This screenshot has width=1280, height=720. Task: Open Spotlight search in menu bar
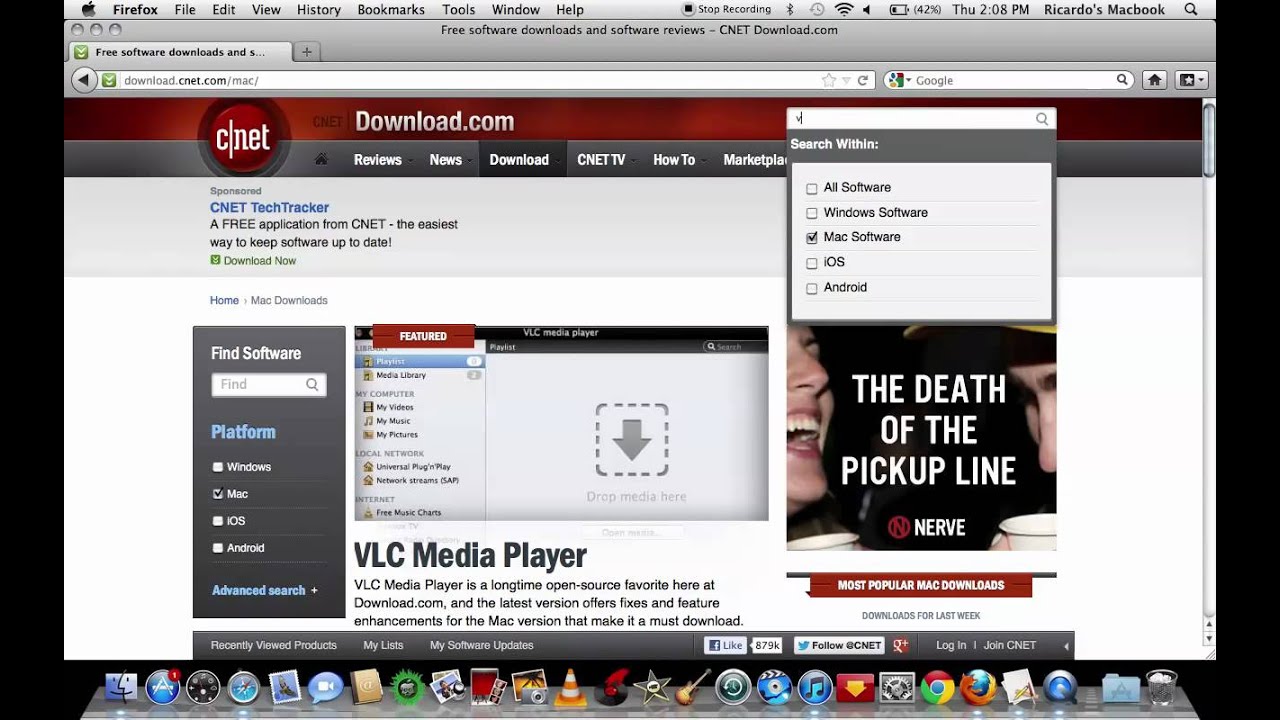1191,9
